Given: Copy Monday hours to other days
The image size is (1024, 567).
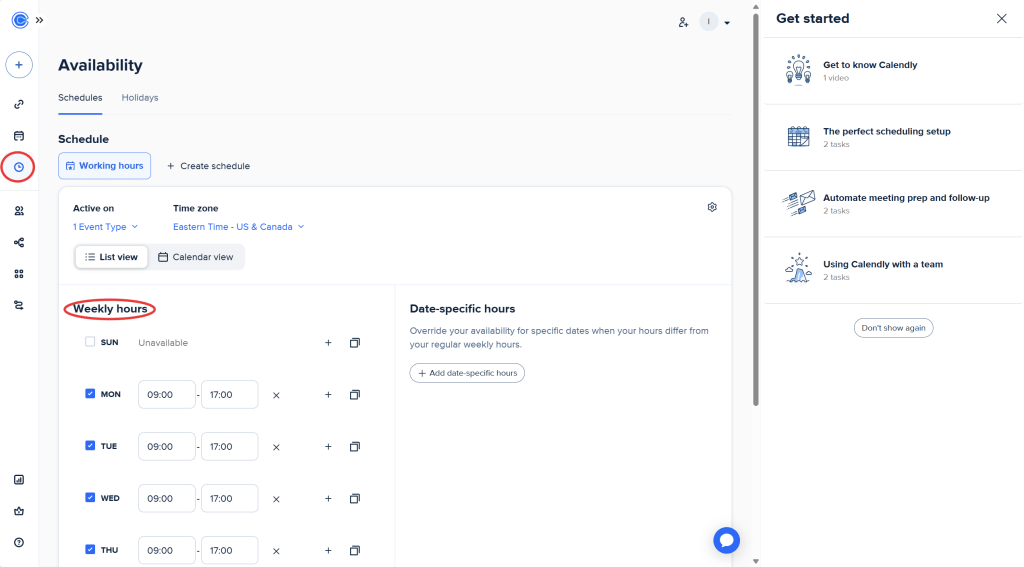Looking at the screenshot, I should tap(354, 395).
